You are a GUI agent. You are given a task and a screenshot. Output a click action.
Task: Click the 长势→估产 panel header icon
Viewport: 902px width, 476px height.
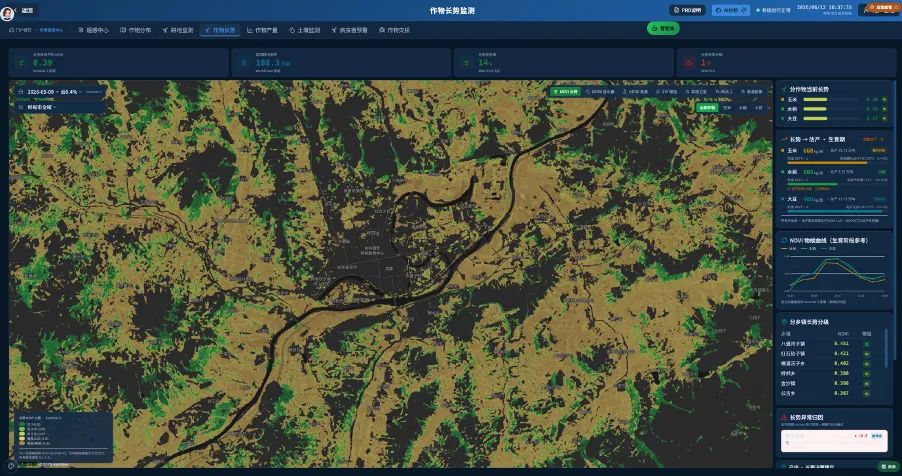(x=783, y=139)
